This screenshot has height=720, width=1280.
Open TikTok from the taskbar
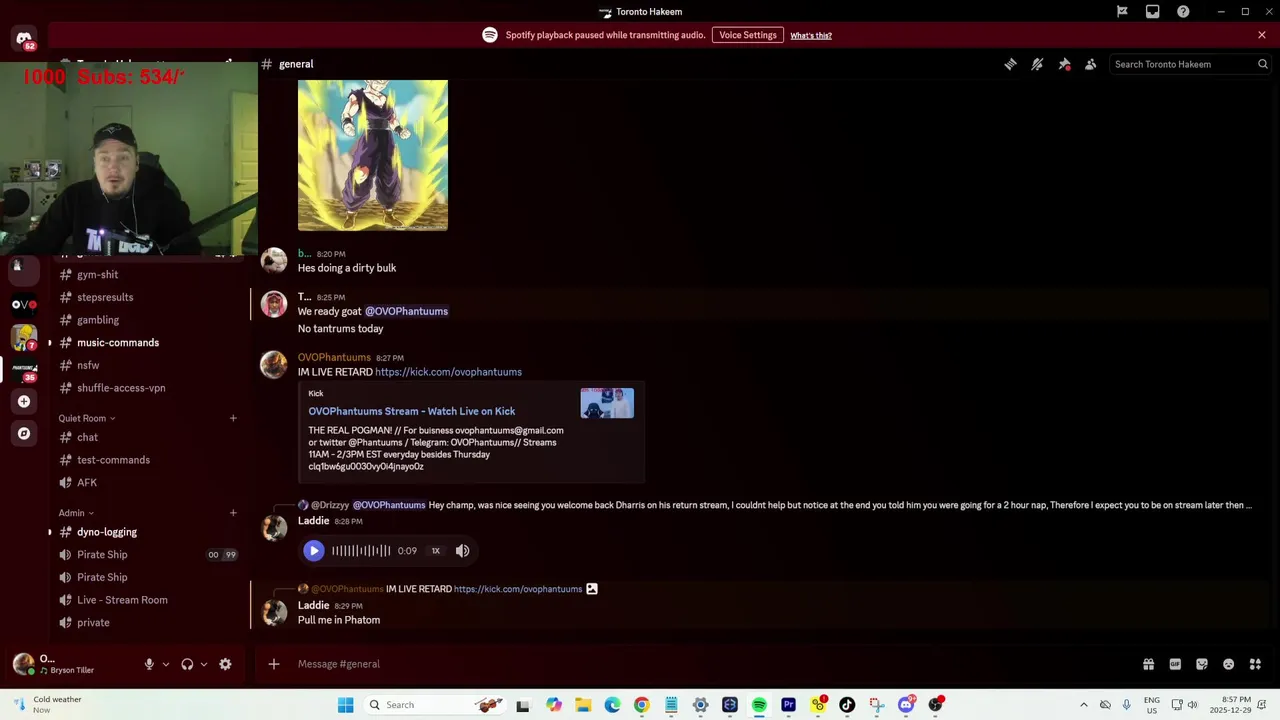[847, 705]
